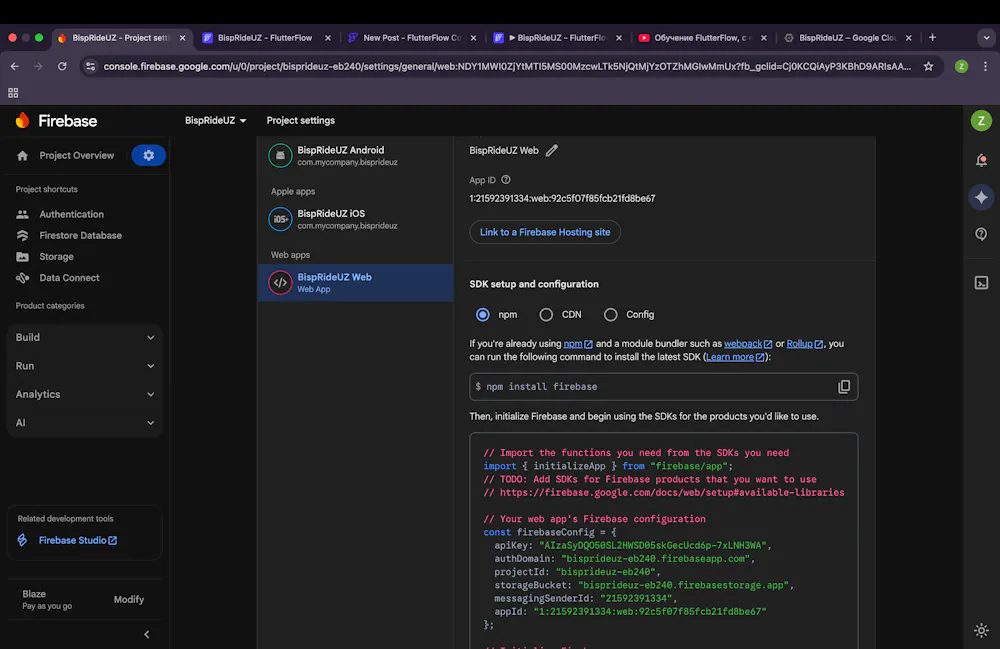
Task: Expand the Build product category
Action: click(84, 338)
